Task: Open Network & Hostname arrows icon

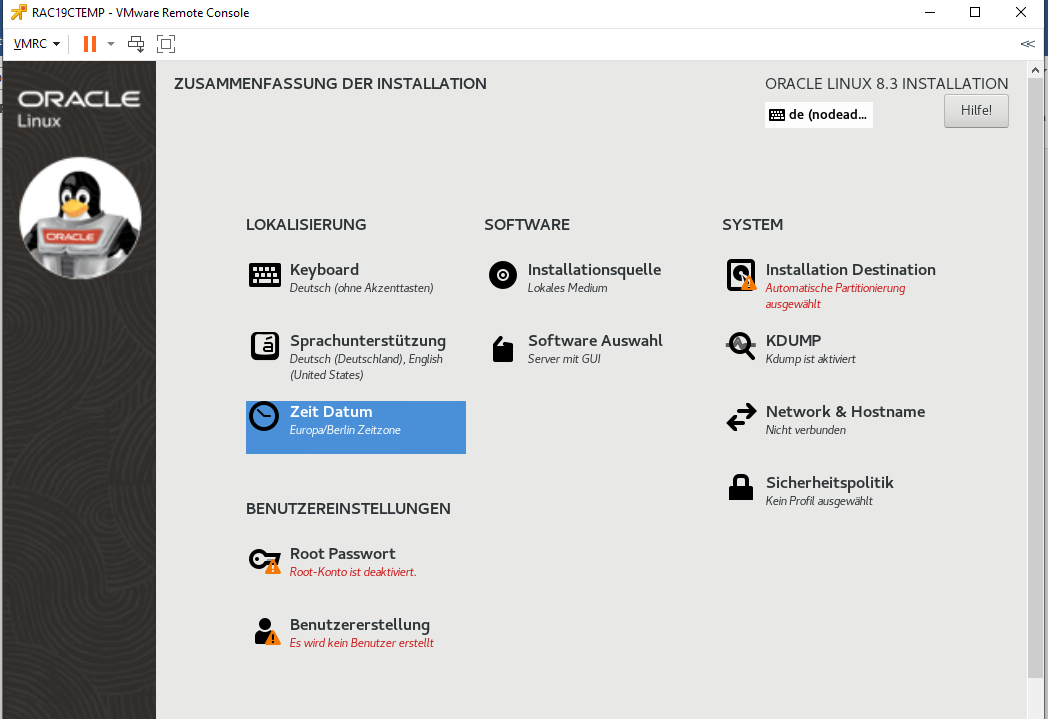Action: (x=741, y=418)
